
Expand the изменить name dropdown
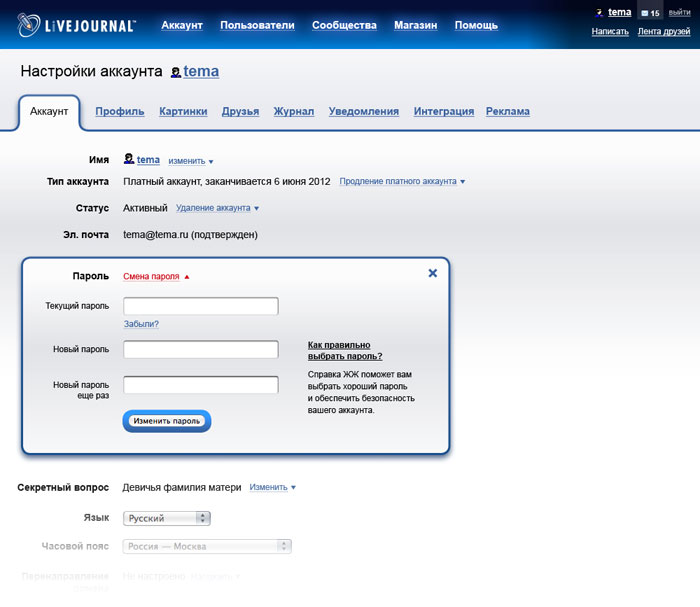point(191,161)
